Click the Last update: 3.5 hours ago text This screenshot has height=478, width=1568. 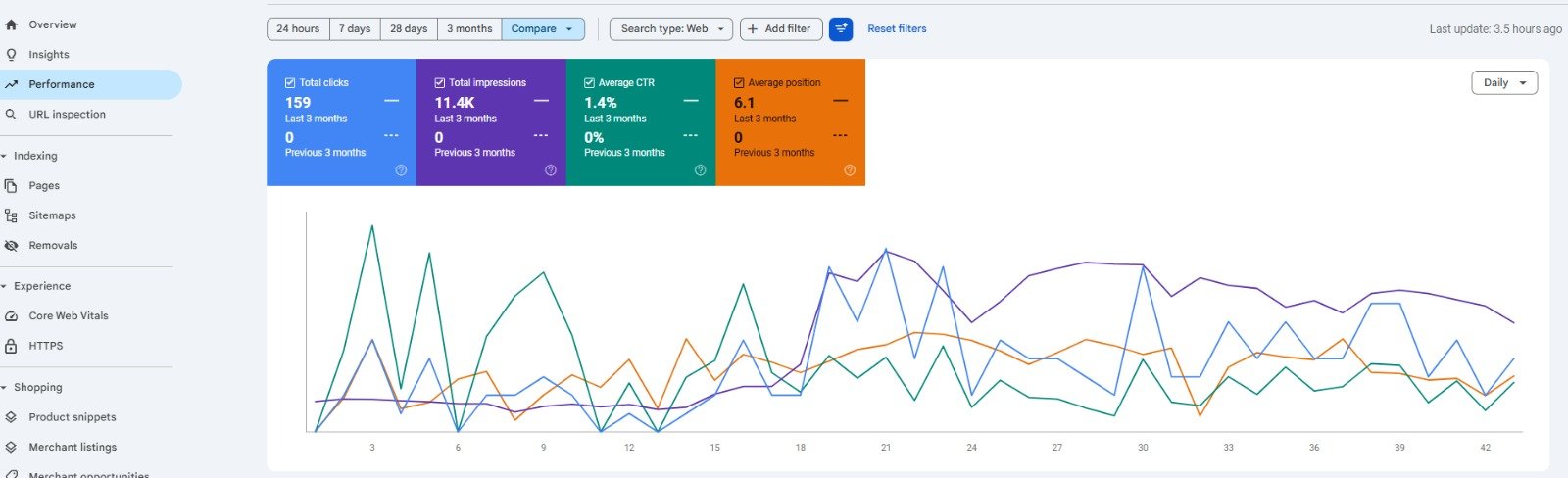pyautogui.click(x=1495, y=29)
